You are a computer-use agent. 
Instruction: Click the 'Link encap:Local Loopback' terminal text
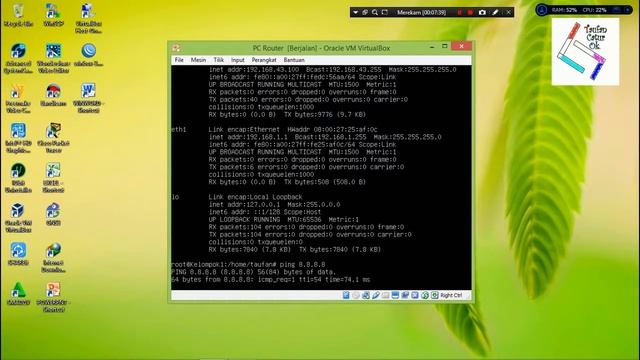click(x=256, y=197)
